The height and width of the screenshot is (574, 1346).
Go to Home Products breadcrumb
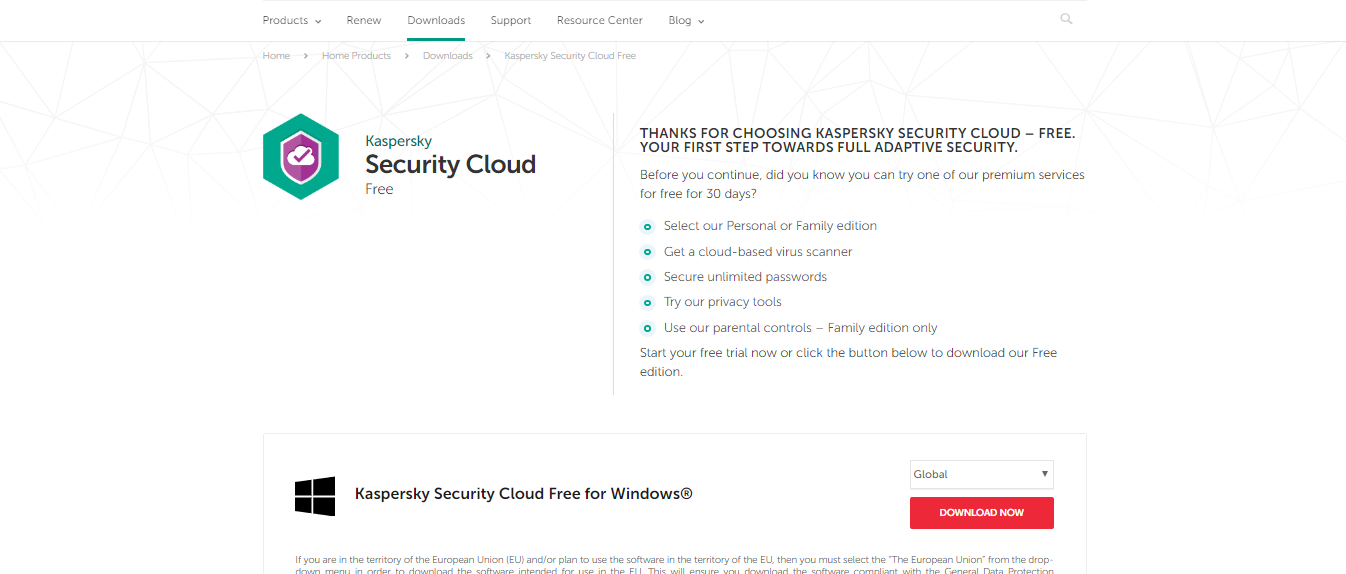coord(356,56)
